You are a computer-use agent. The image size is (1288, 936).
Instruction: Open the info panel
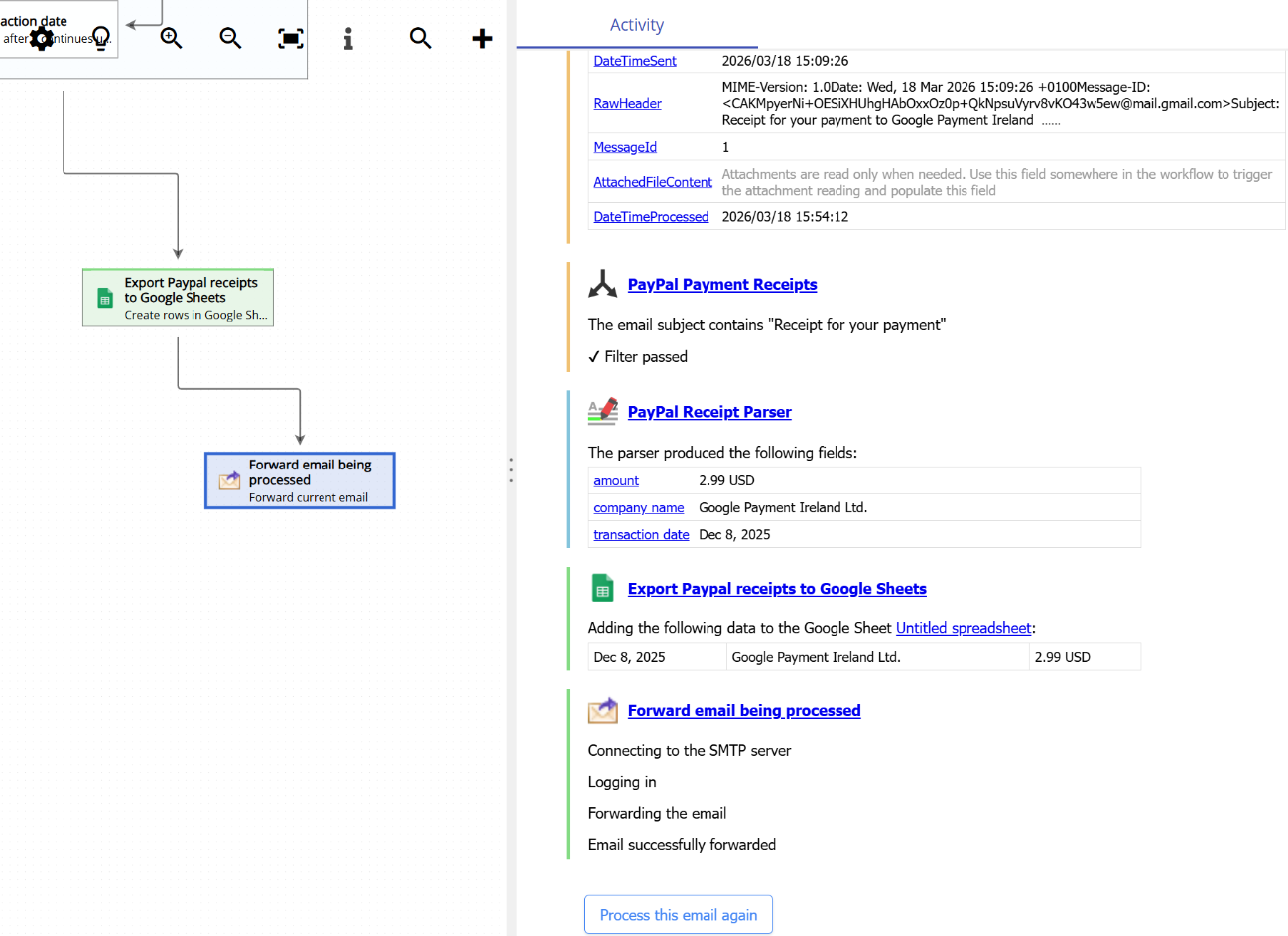point(347,38)
